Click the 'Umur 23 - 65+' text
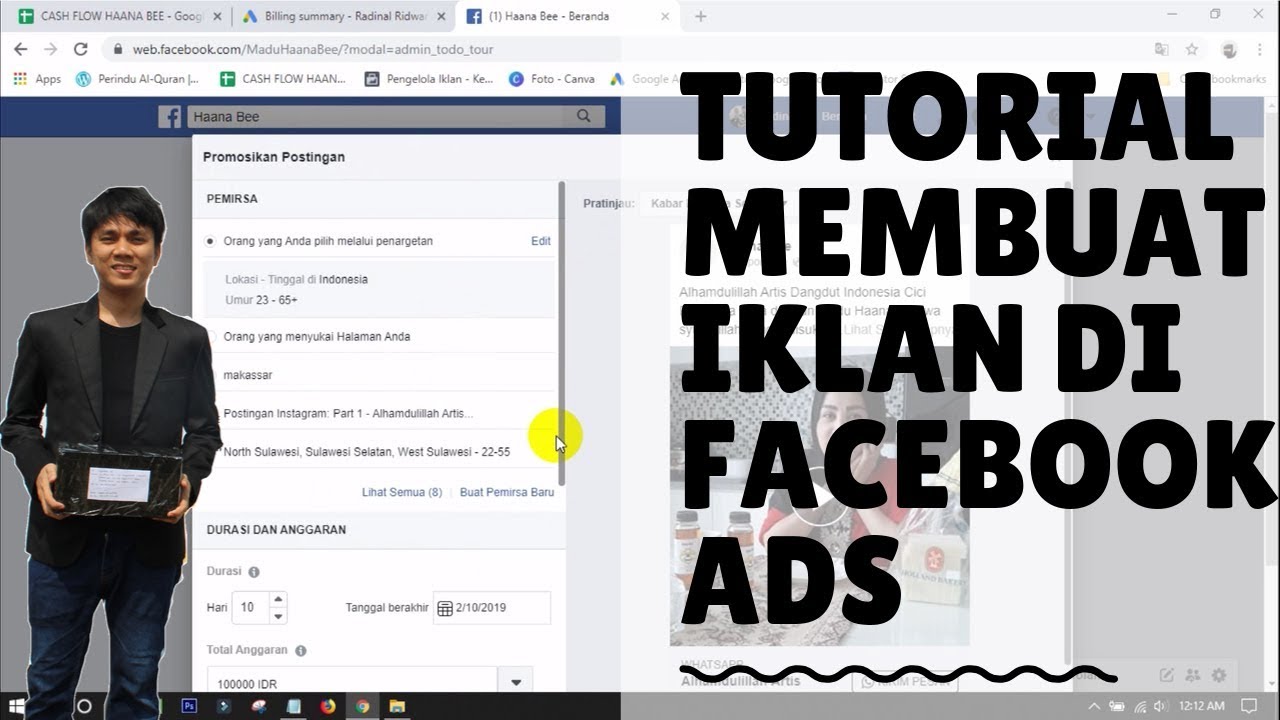The height and width of the screenshot is (720, 1280). coord(261,300)
